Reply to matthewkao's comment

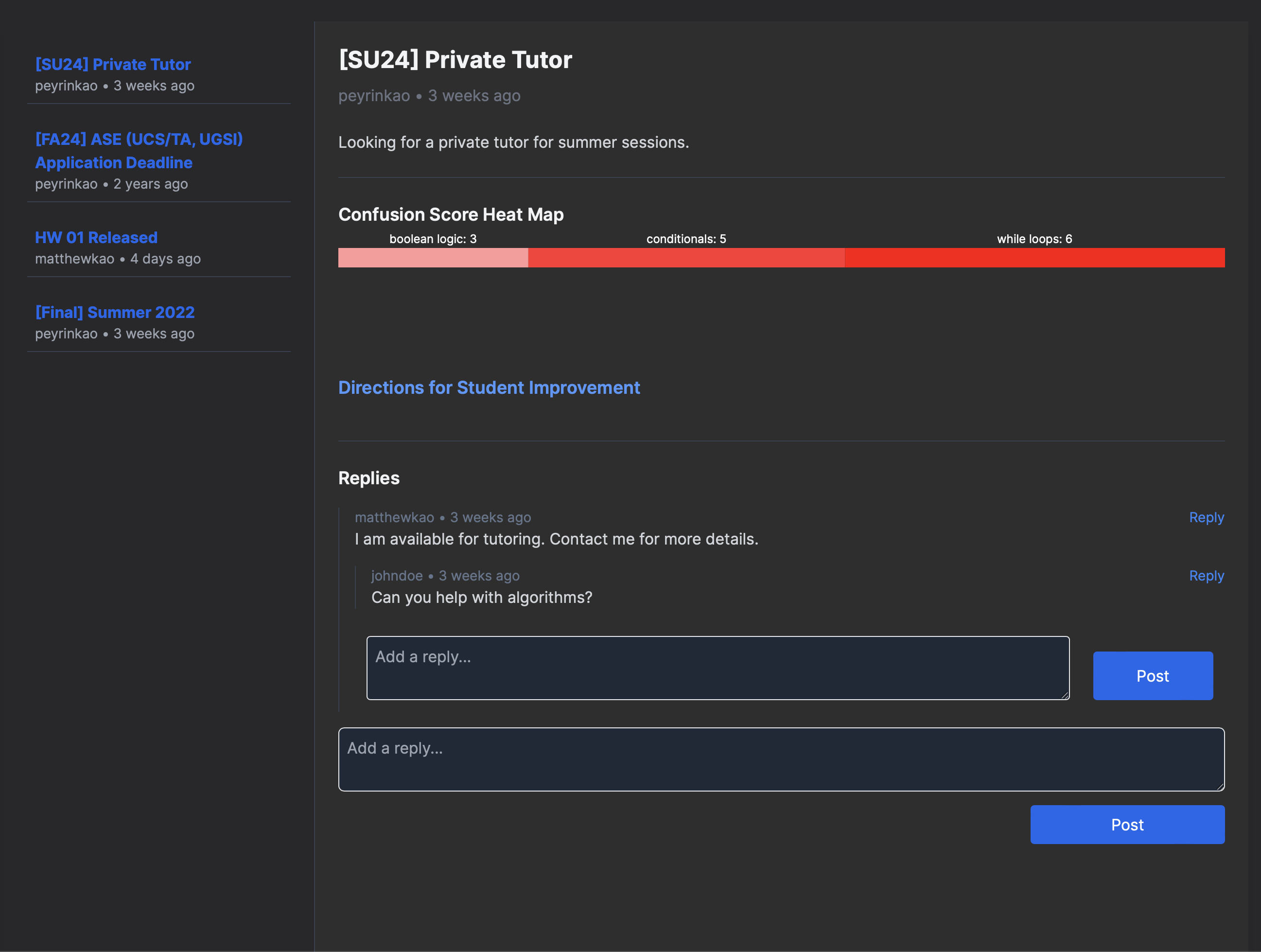1206,518
